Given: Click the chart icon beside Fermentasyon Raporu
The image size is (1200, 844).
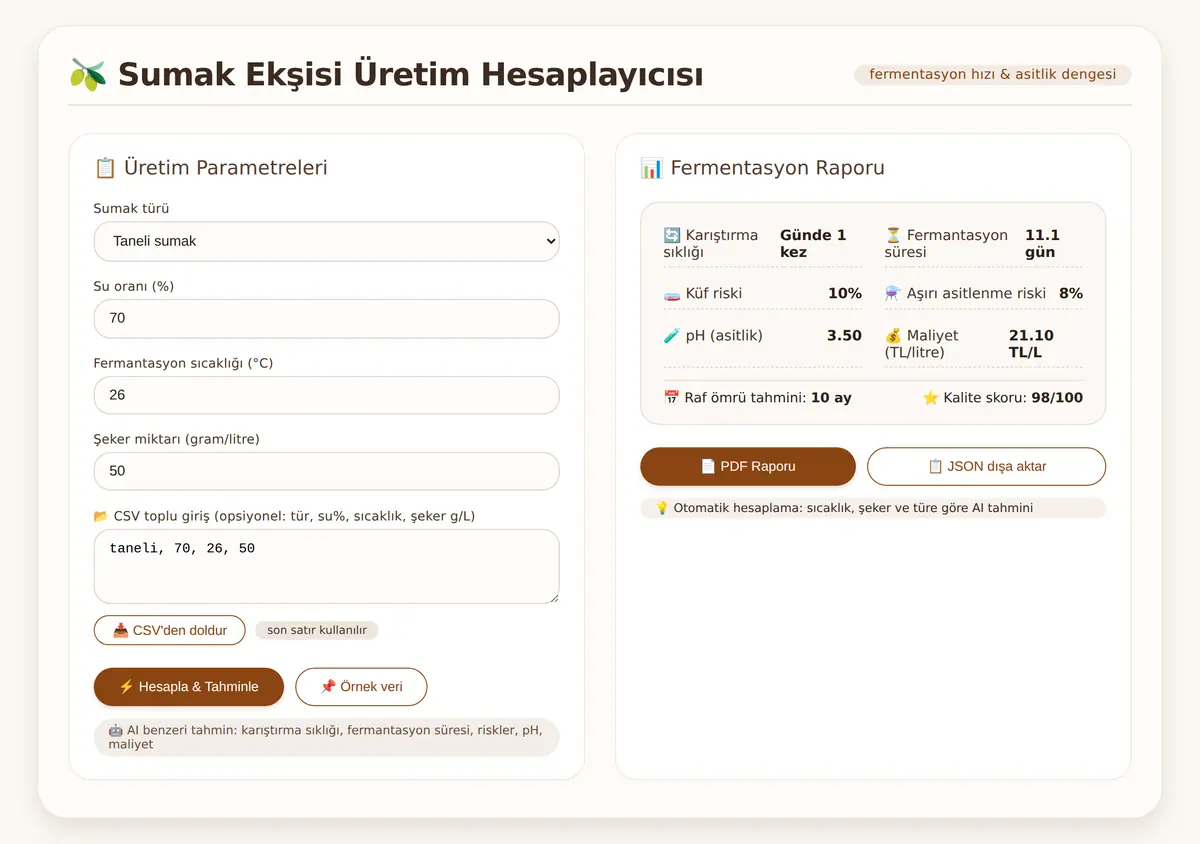Looking at the screenshot, I should (652, 168).
